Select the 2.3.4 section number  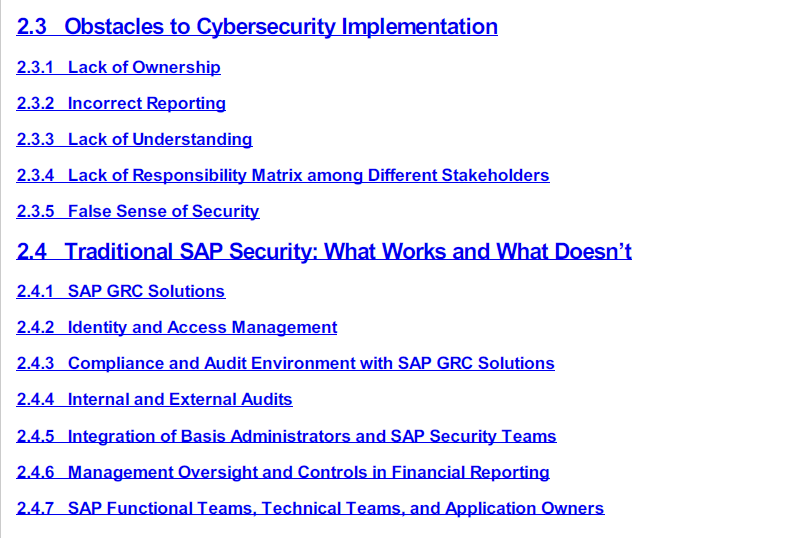pyautogui.click(x=35, y=176)
